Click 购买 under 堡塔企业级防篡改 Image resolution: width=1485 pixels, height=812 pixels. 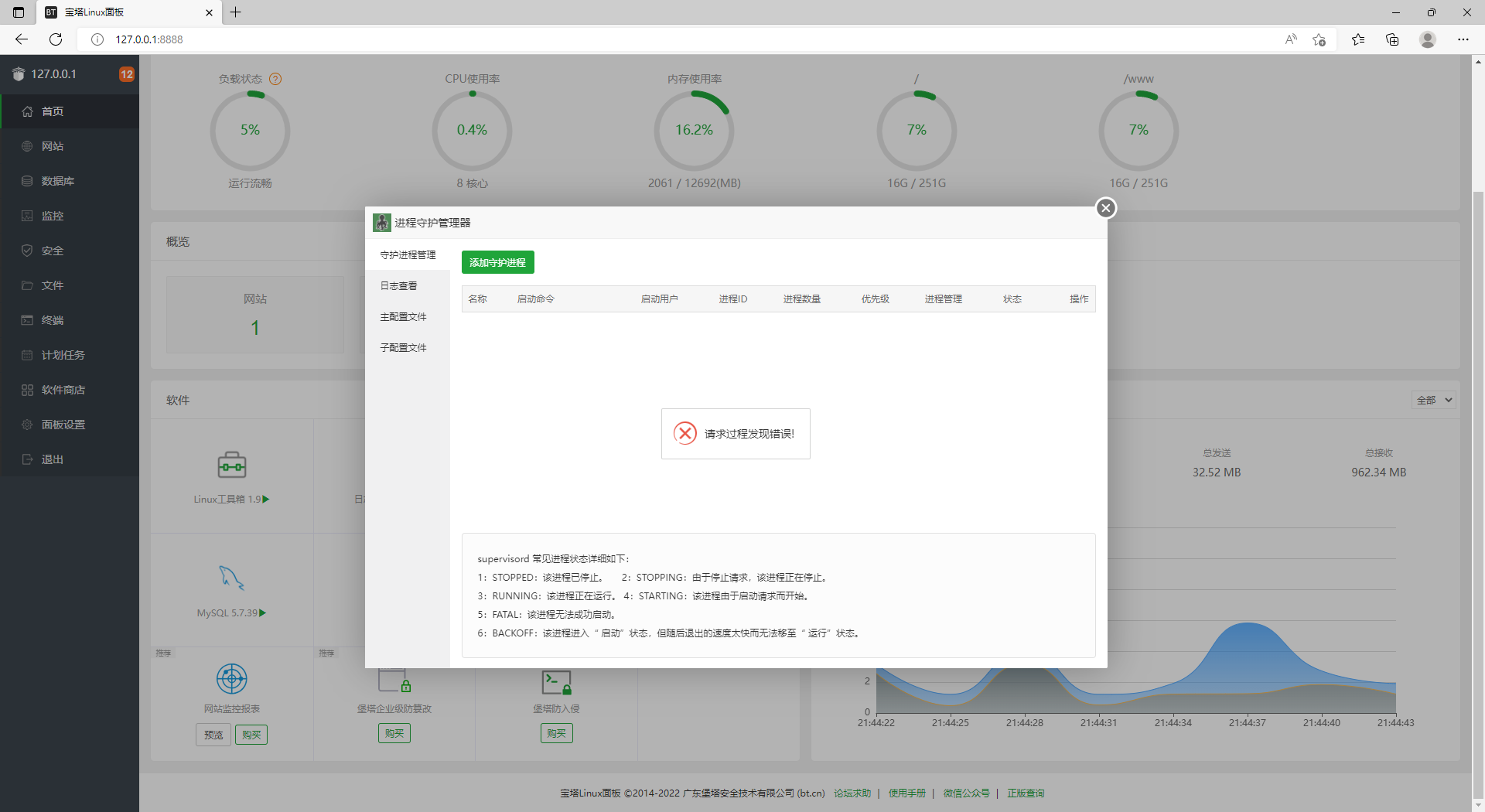click(x=394, y=733)
